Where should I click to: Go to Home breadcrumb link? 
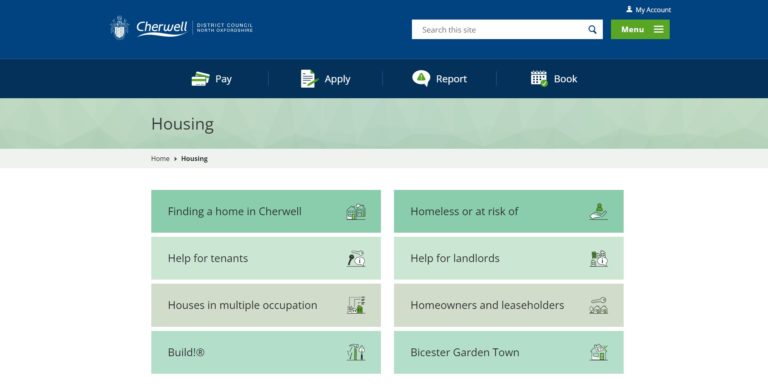point(160,159)
